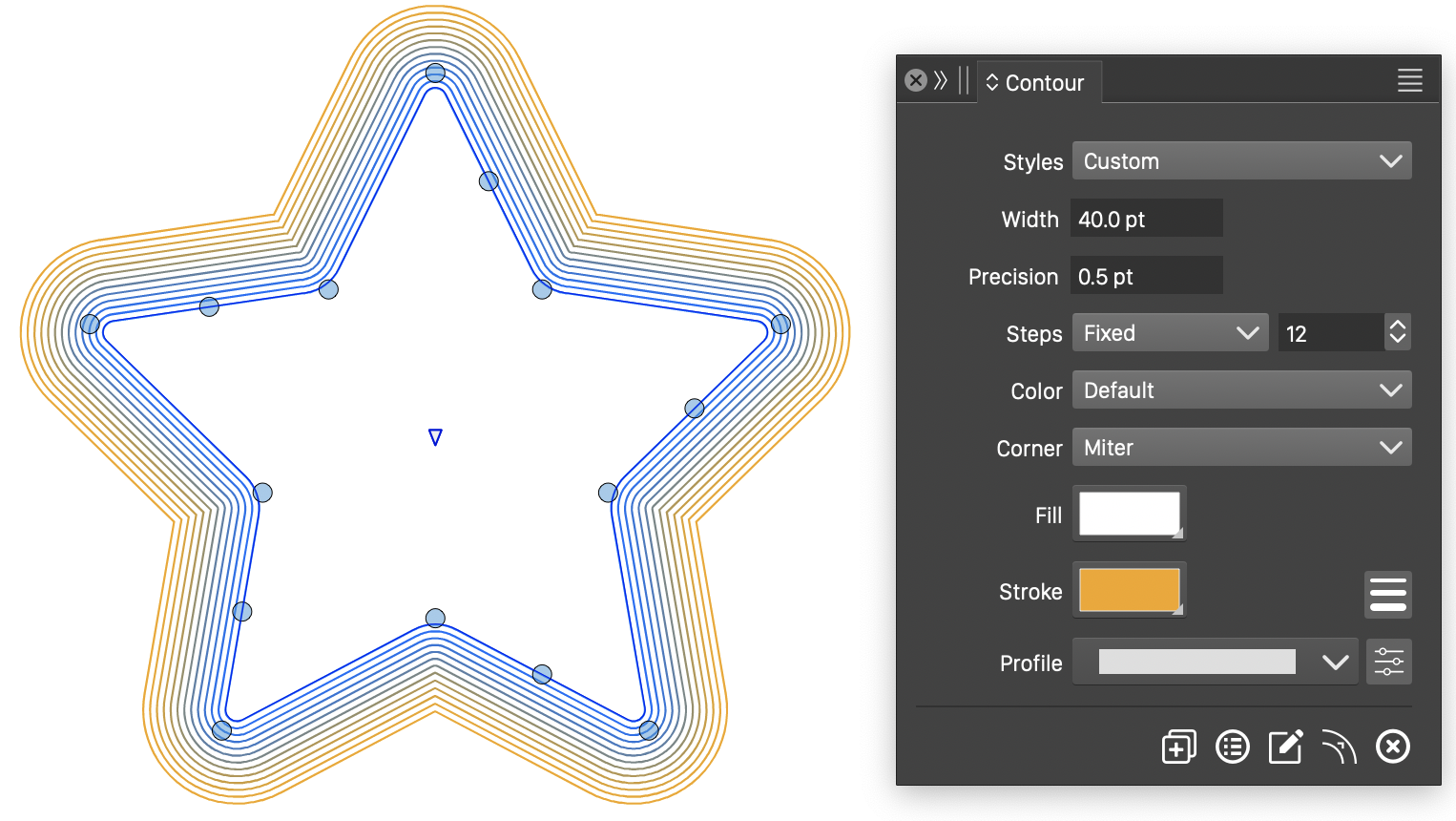Screen dimensions: 1456x821
Task: Open the Steps dropdown set to Fixed
Action: [1170, 333]
